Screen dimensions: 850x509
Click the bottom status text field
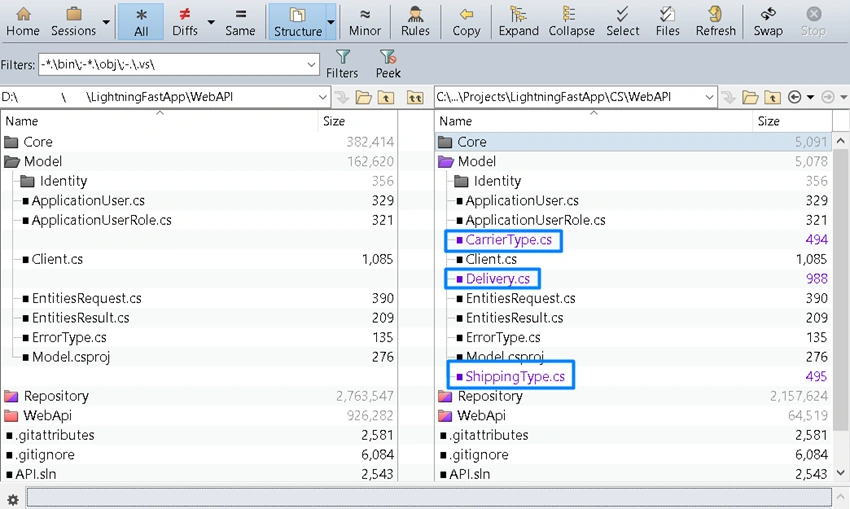coord(429,498)
